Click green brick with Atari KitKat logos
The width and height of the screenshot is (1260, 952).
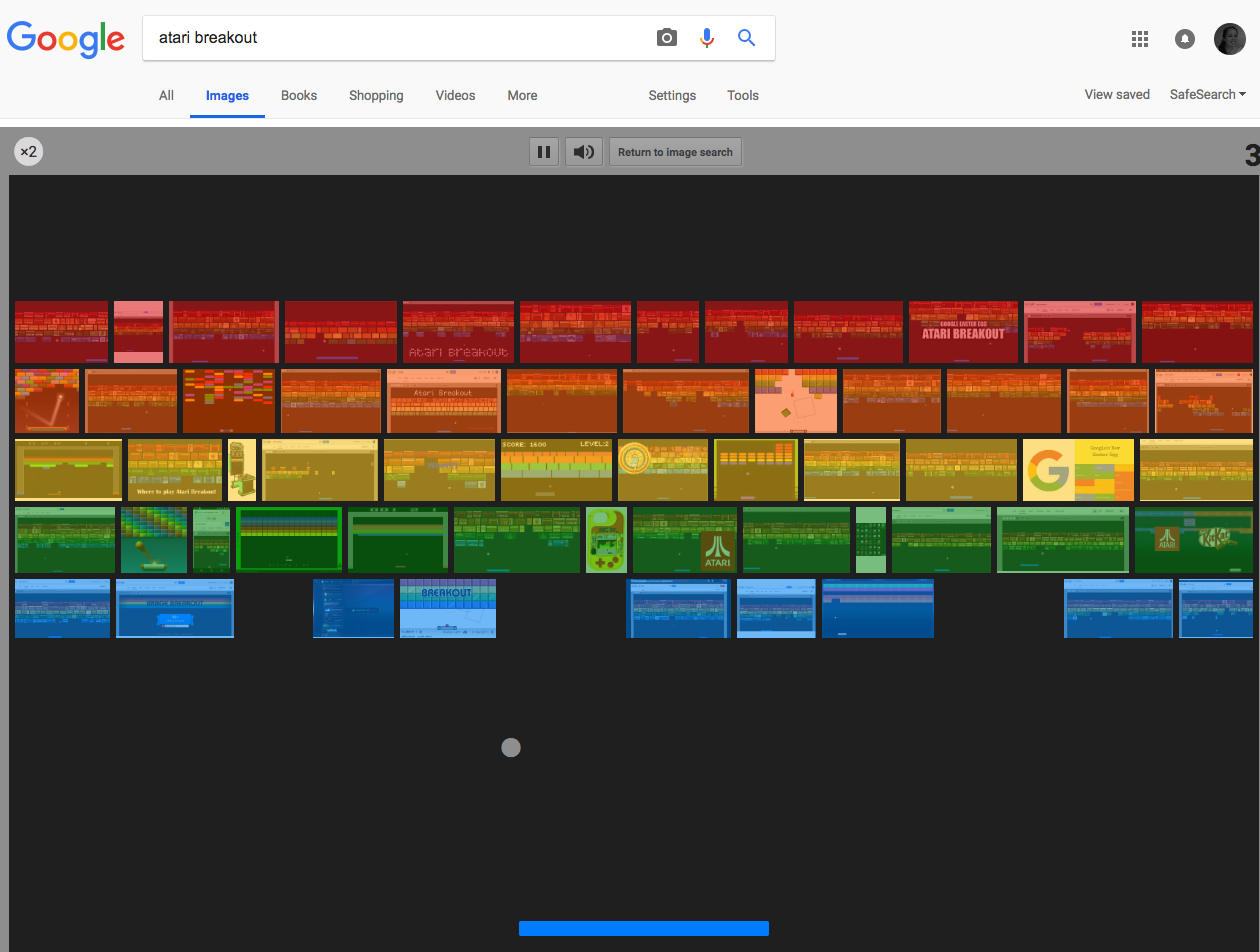pos(1194,540)
